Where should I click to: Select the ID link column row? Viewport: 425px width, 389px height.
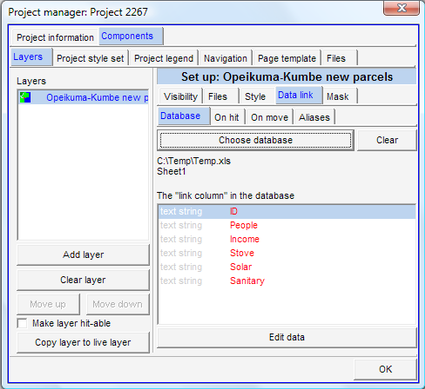click(x=287, y=212)
